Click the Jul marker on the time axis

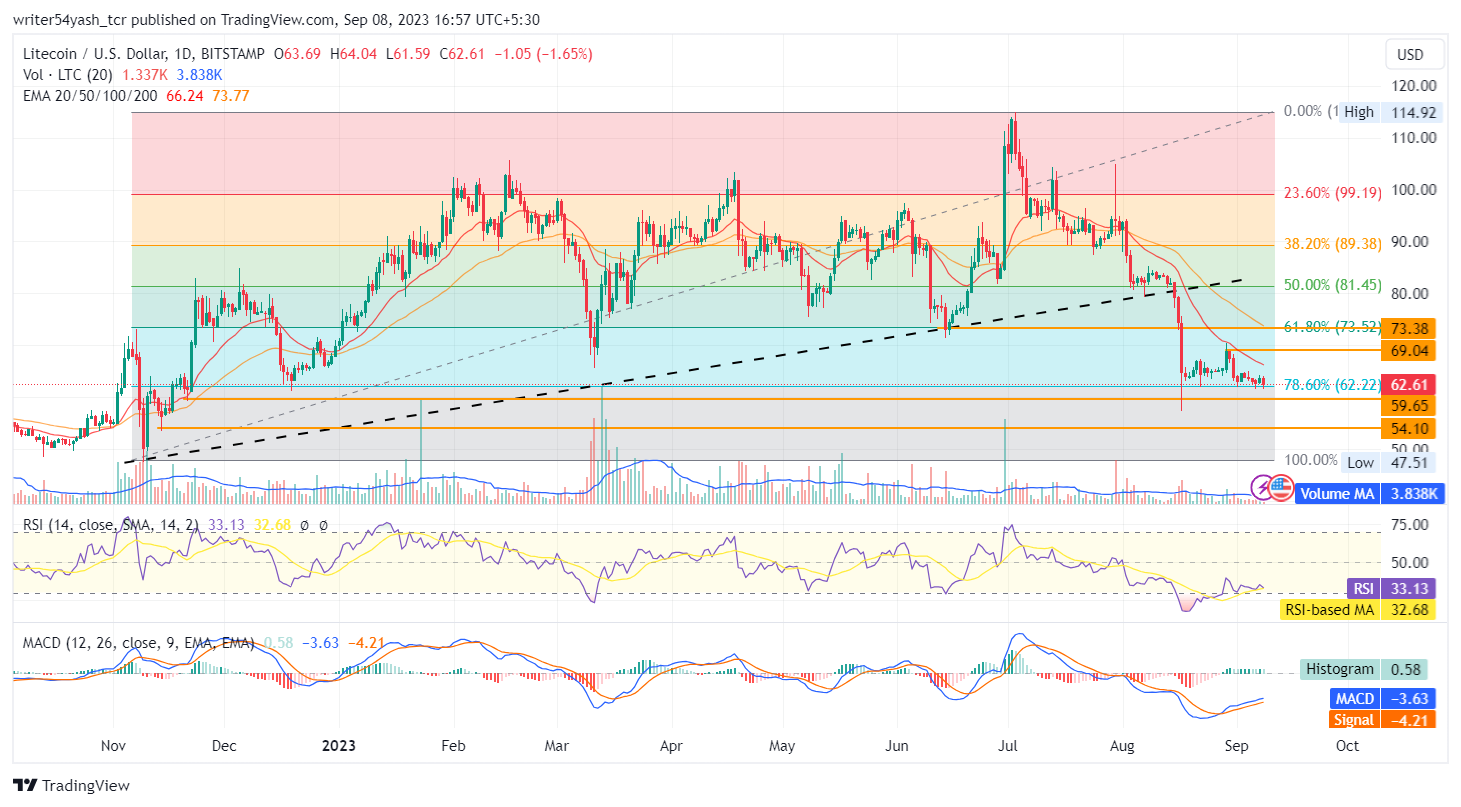coord(1007,746)
